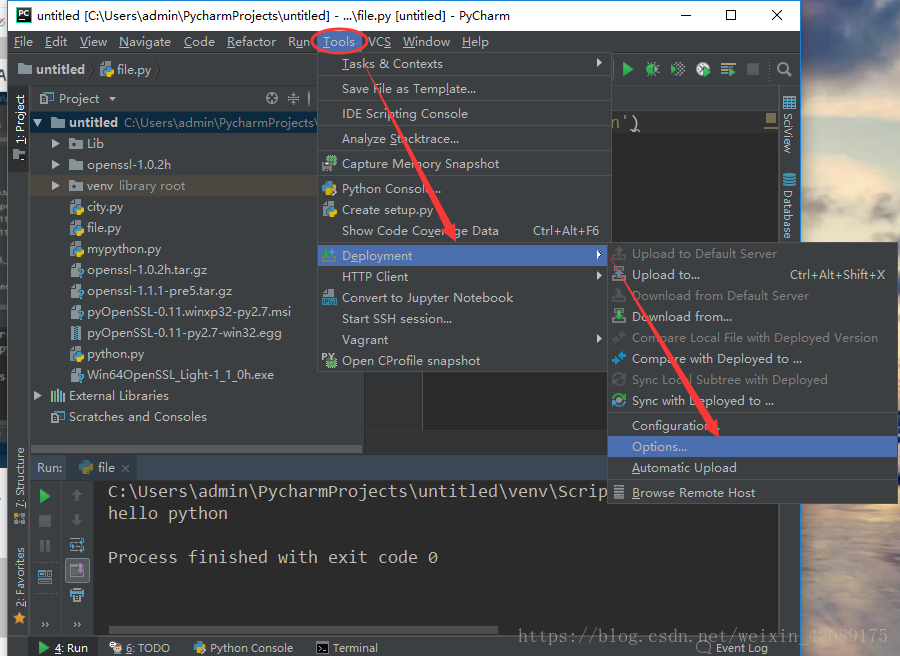Open the Event Log
Viewport: 900px width, 656px height.
[x=732, y=647]
